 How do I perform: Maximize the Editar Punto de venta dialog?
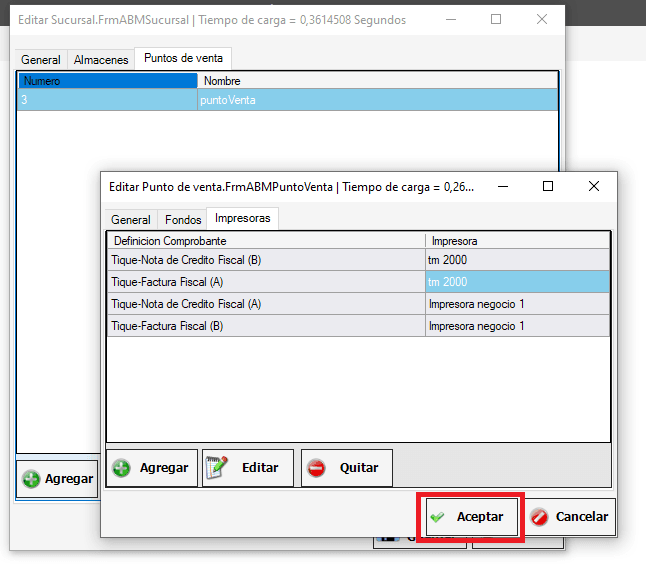tap(547, 186)
